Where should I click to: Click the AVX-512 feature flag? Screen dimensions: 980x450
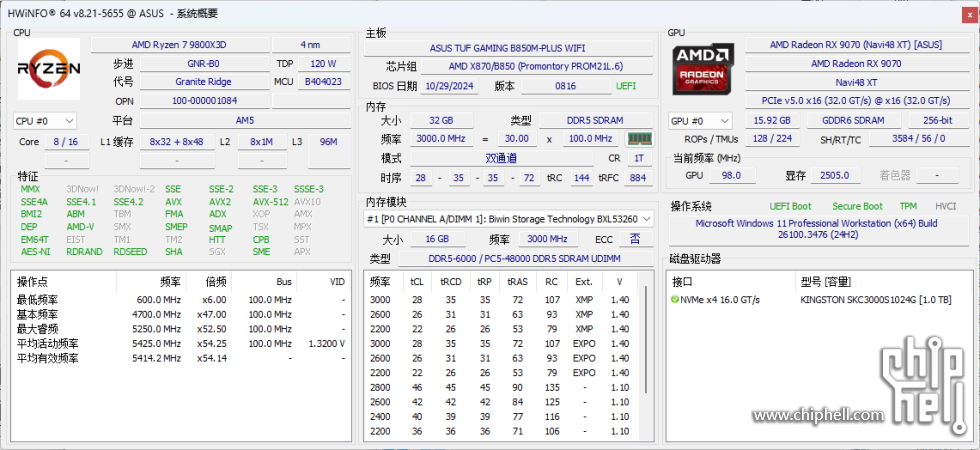(x=271, y=202)
